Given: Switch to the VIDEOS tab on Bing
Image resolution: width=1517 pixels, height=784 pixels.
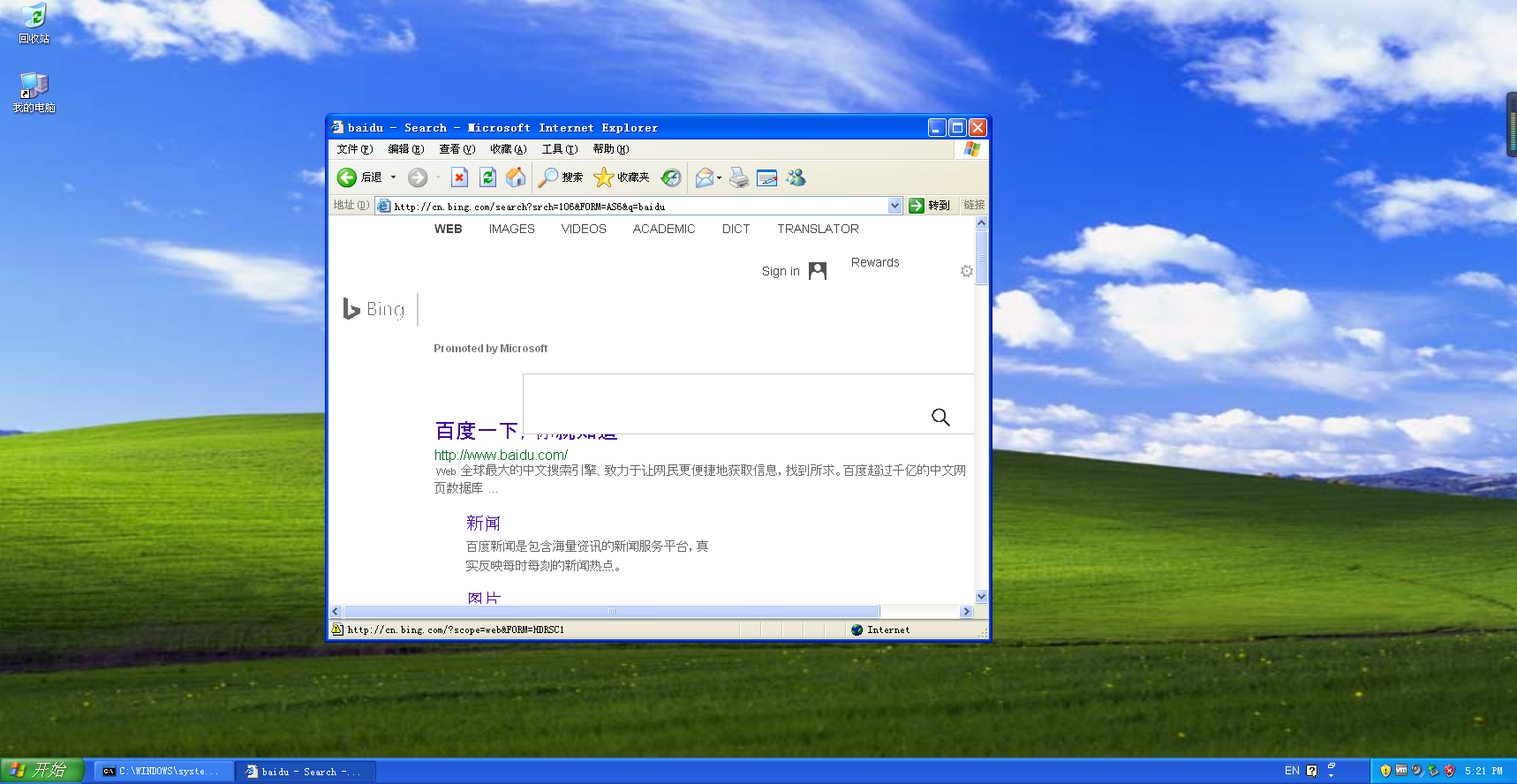Looking at the screenshot, I should [x=584, y=229].
